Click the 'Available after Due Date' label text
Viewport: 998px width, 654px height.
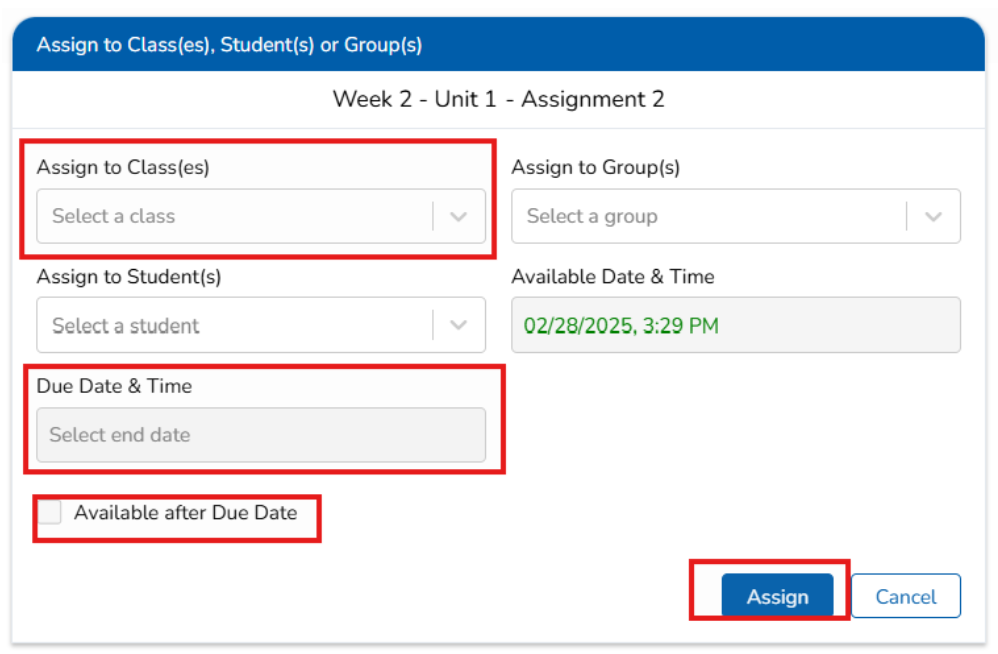click(x=185, y=513)
